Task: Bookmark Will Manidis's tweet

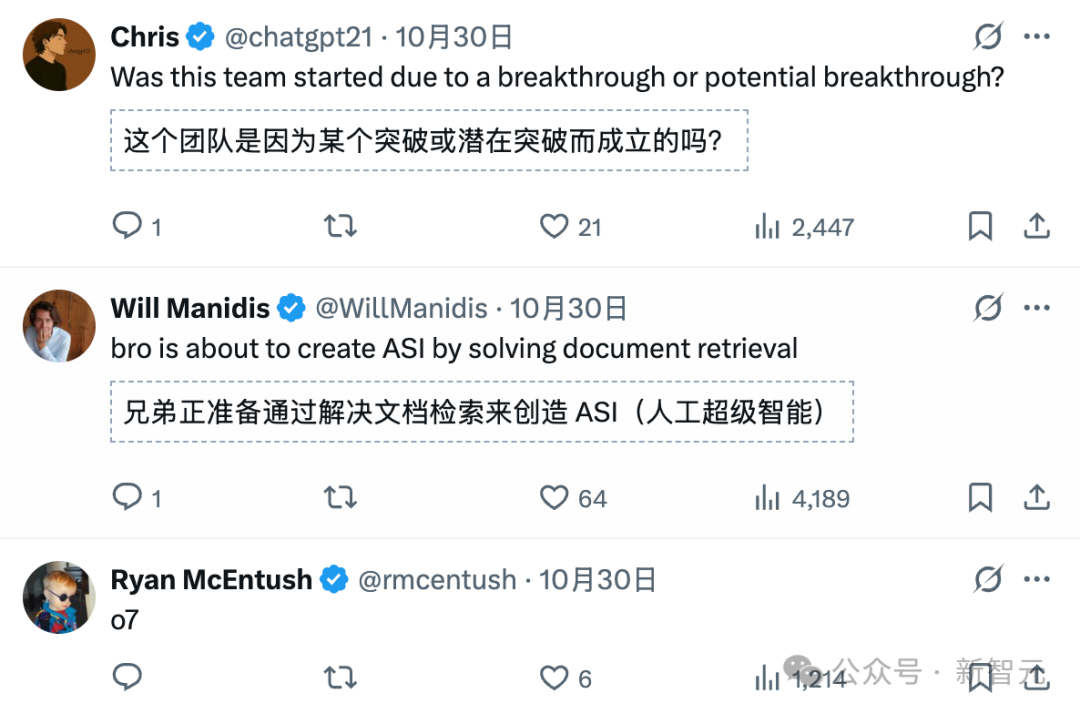Action: pyautogui.click(x=980, y=497)
